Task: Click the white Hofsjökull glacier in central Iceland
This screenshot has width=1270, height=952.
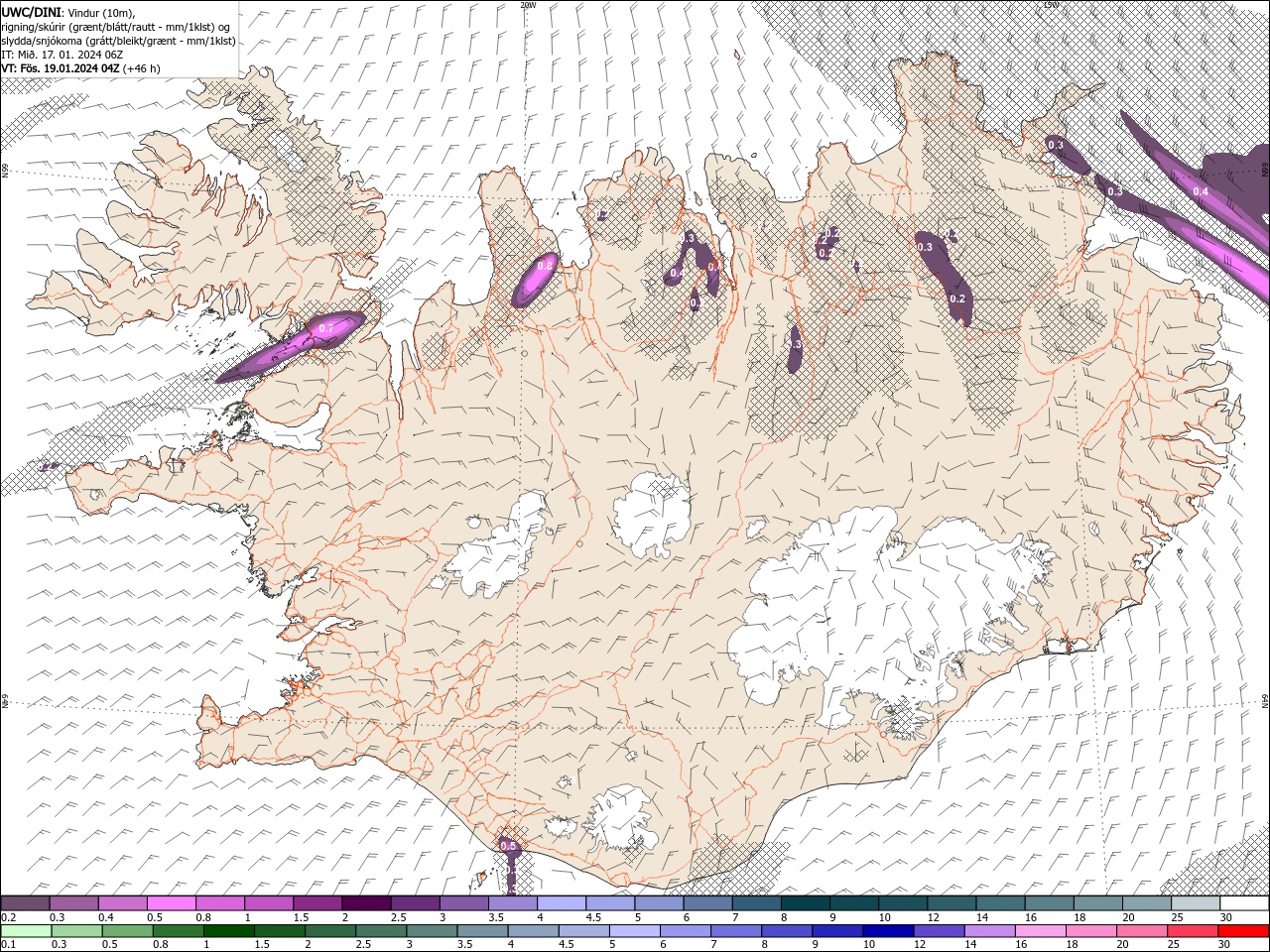Action: pos(652,514)
